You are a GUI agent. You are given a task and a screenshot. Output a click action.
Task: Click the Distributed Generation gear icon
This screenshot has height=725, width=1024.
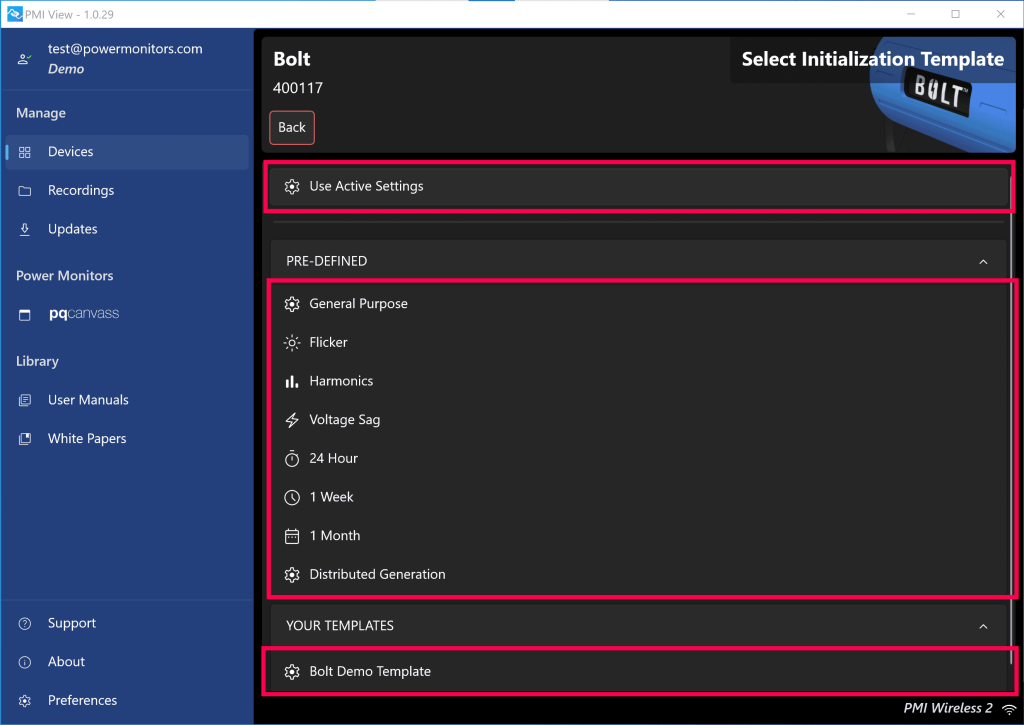coord(291,574)
